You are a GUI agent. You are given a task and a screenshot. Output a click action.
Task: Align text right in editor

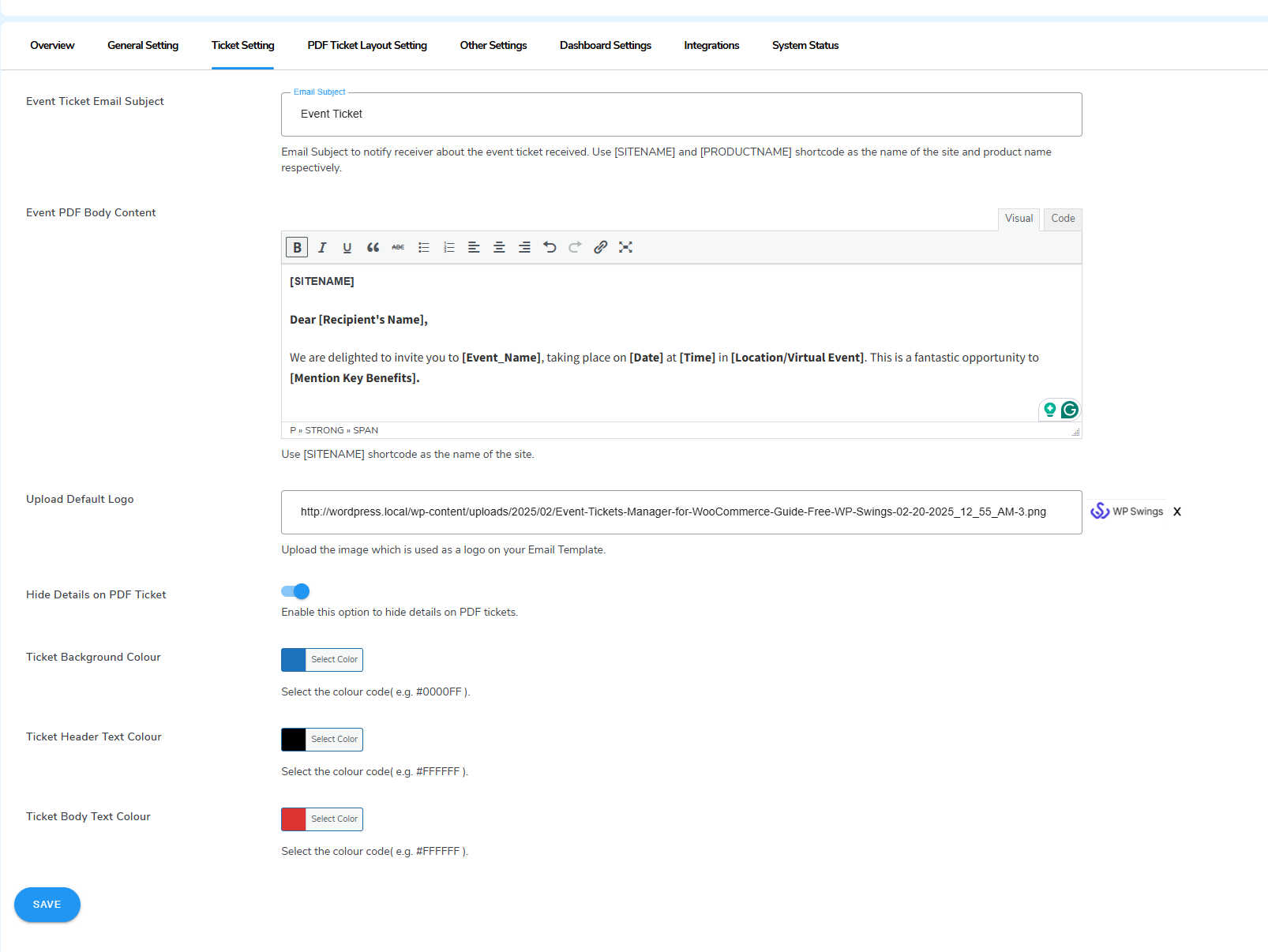pos(524,247)
